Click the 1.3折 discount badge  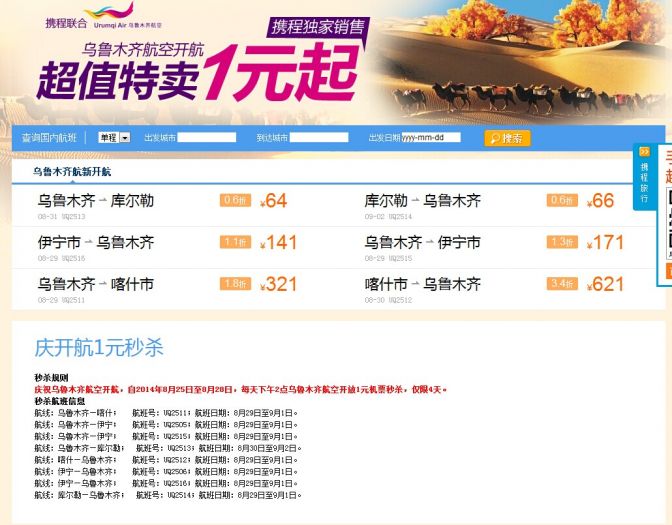(562, 242)
